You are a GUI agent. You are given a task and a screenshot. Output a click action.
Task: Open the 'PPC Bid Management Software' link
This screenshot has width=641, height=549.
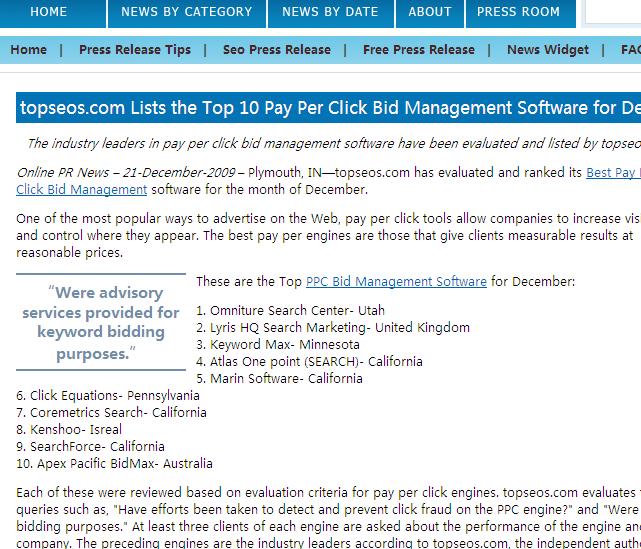tap(396, 282)
